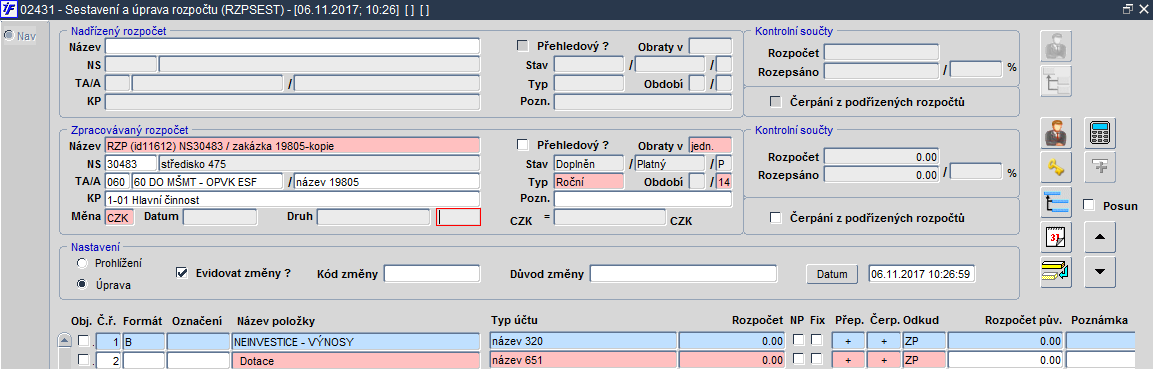1153x369 pixels.
Task: Click the red-outlined field next to Druh
Action: coord(459,217)
